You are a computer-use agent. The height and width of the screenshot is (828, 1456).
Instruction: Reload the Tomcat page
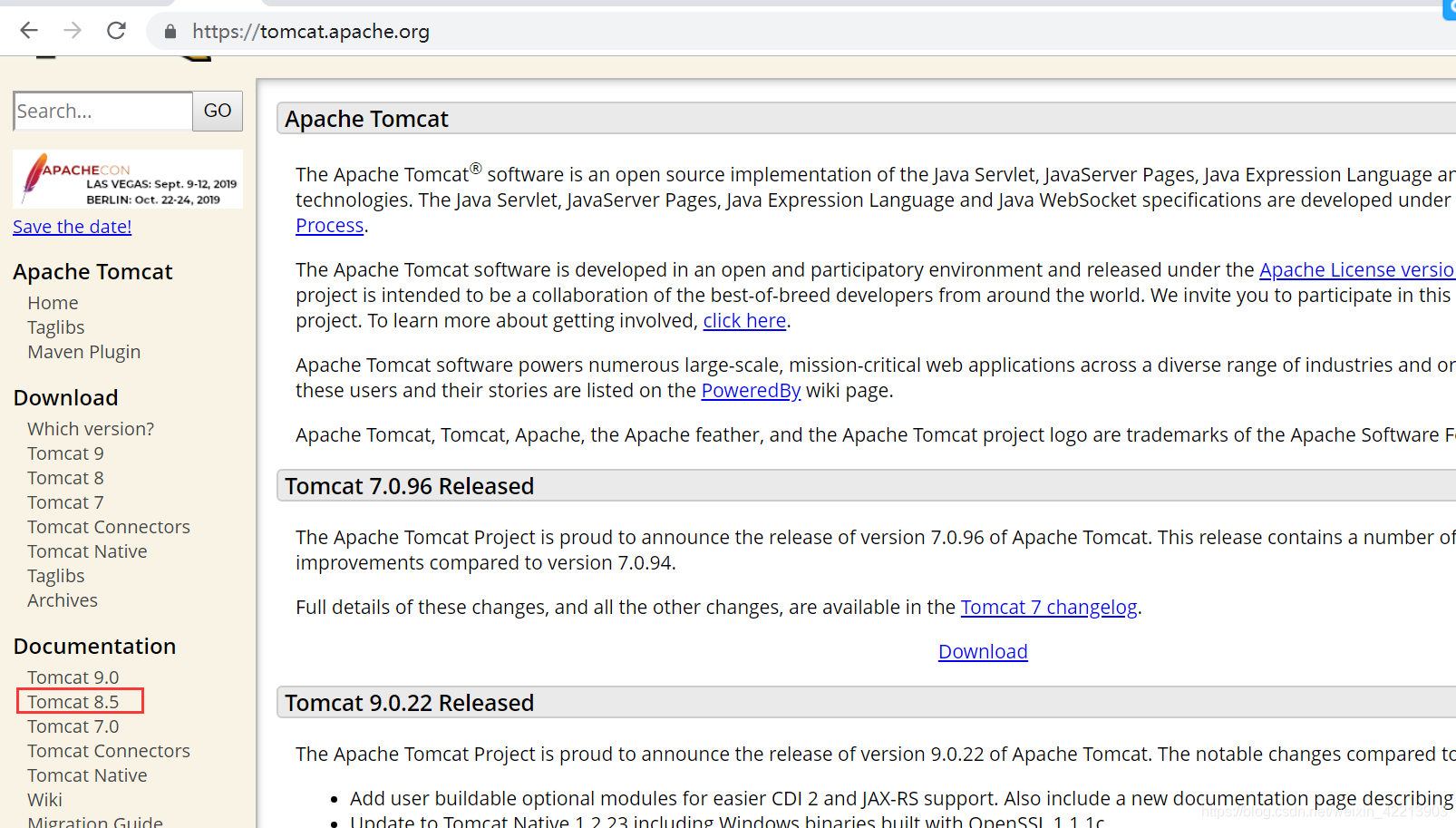[116, 31]
